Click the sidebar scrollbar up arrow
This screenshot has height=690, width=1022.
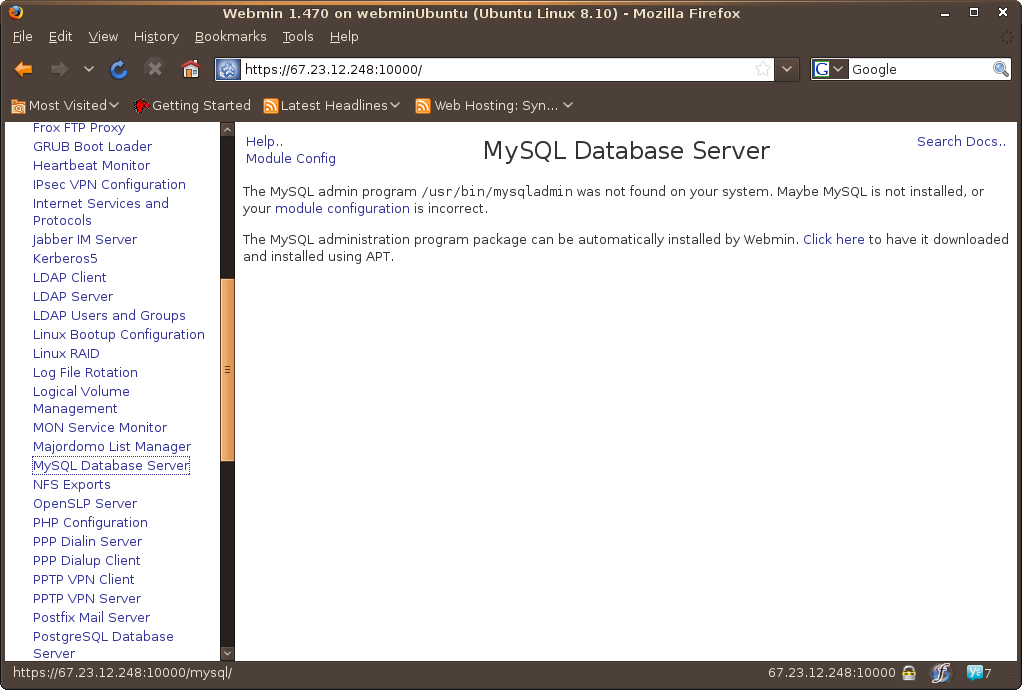tap(227, 129)
